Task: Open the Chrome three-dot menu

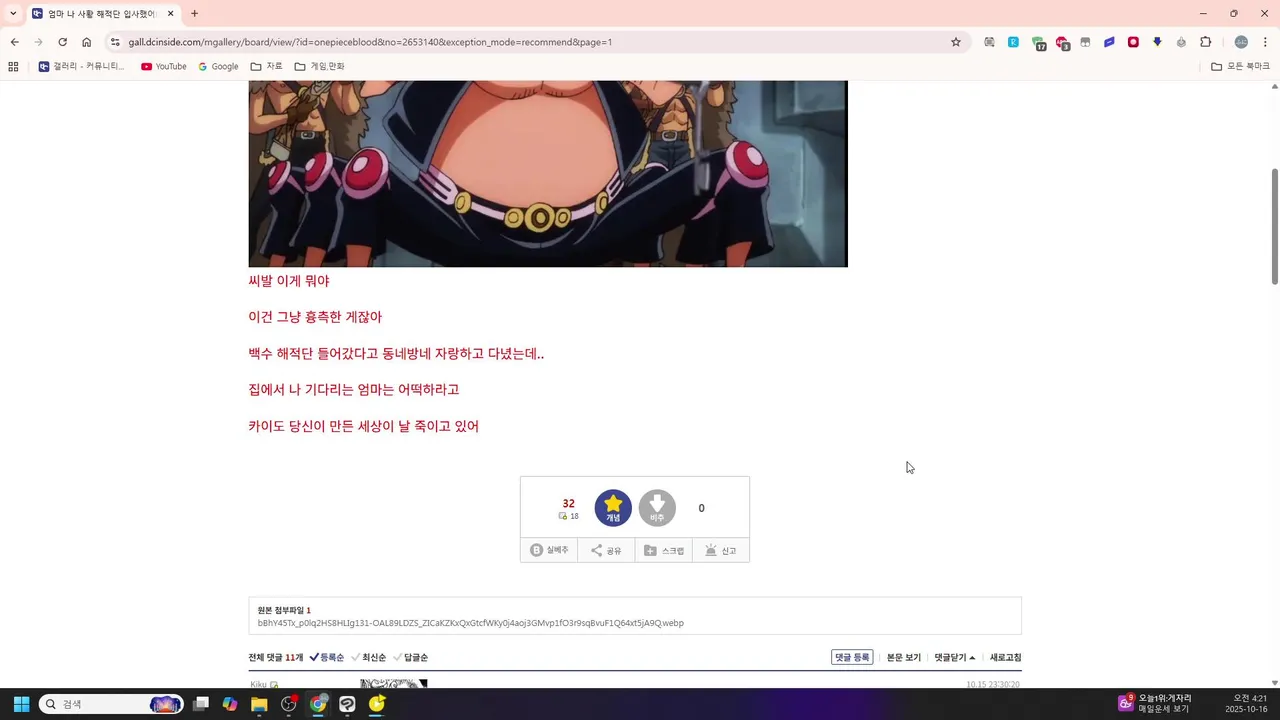Action: click(x=1265, y=42)
